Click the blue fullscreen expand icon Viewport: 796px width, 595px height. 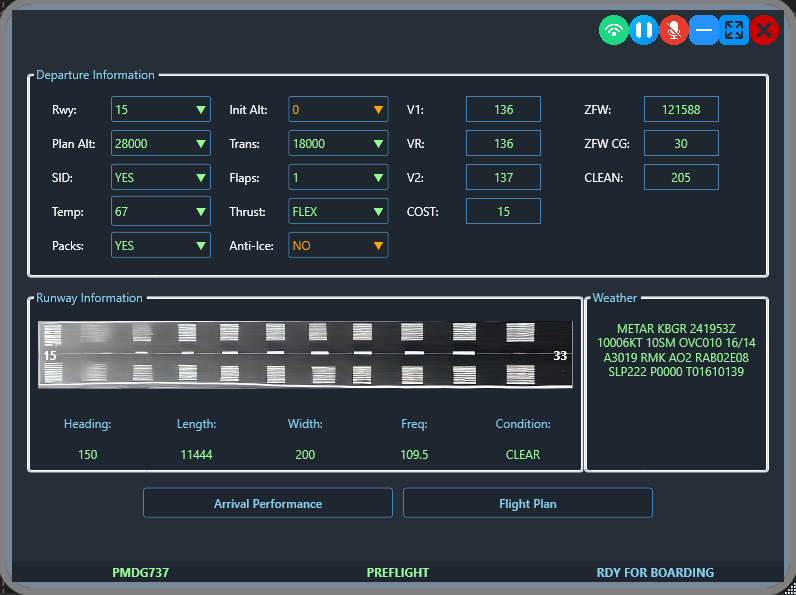(x=734, y=30)
